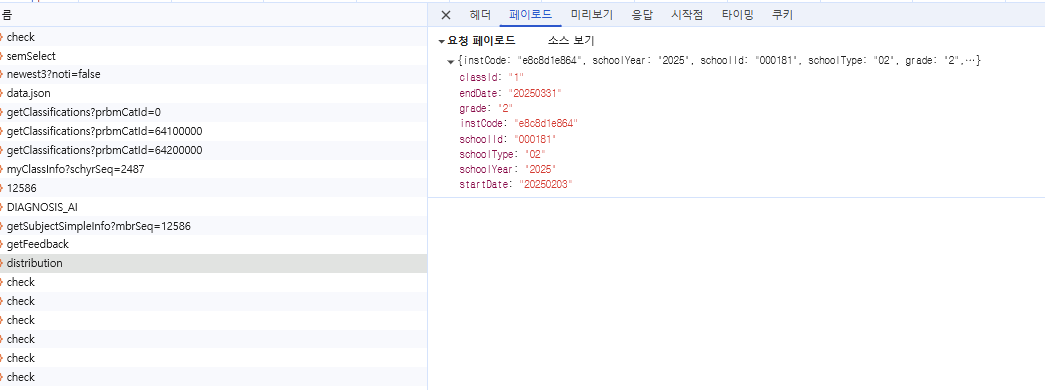Click the startDate value "20250203"
This screenshot has height=390, width=1045.
point(546,184)
